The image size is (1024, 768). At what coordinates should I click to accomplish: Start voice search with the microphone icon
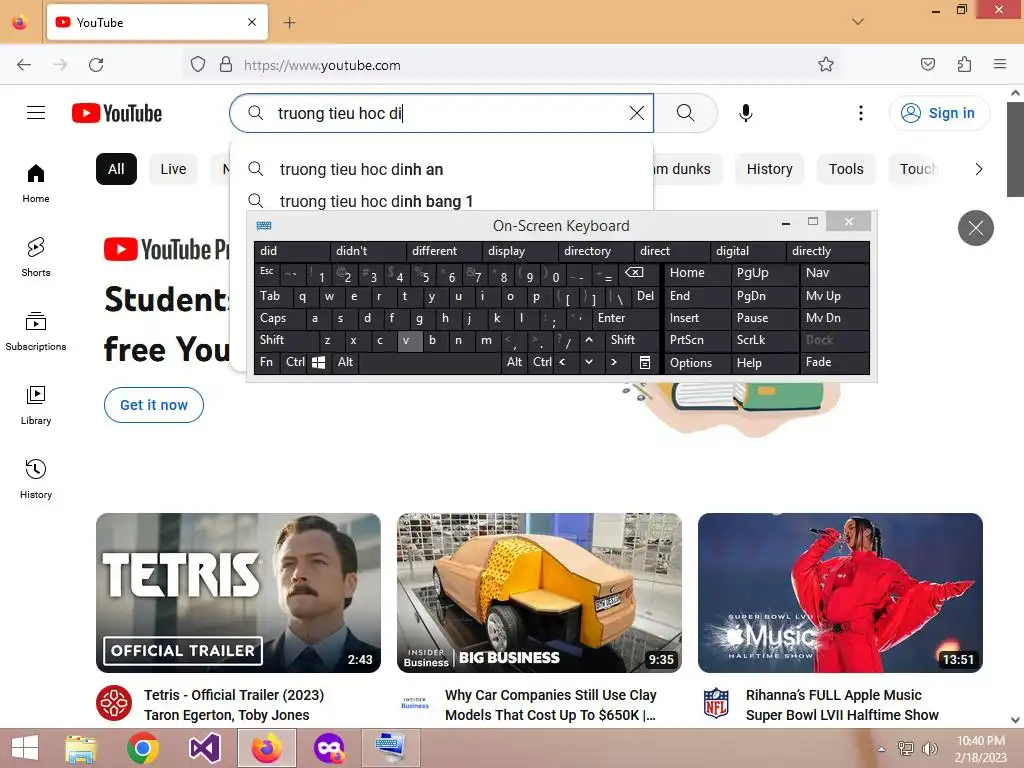[746, 113]
